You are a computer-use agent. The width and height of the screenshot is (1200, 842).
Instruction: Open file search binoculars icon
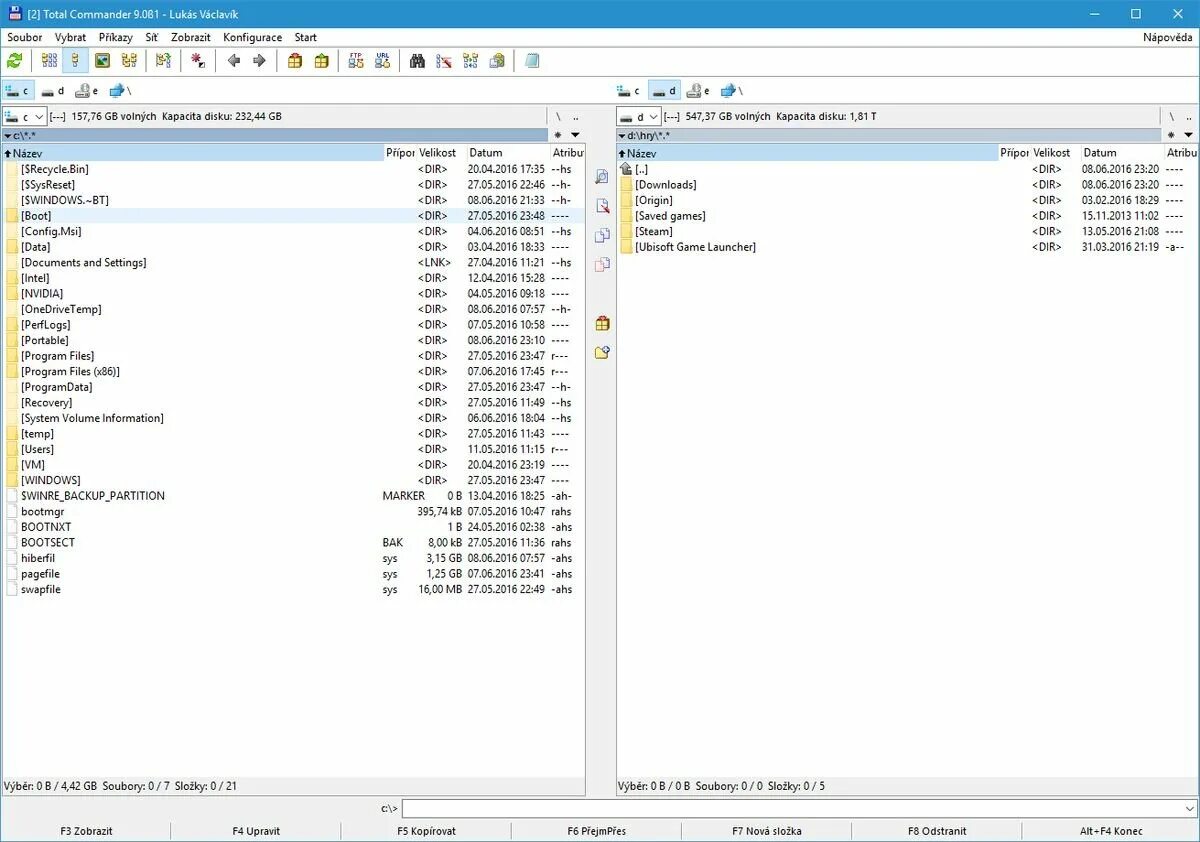coord(417,61)
